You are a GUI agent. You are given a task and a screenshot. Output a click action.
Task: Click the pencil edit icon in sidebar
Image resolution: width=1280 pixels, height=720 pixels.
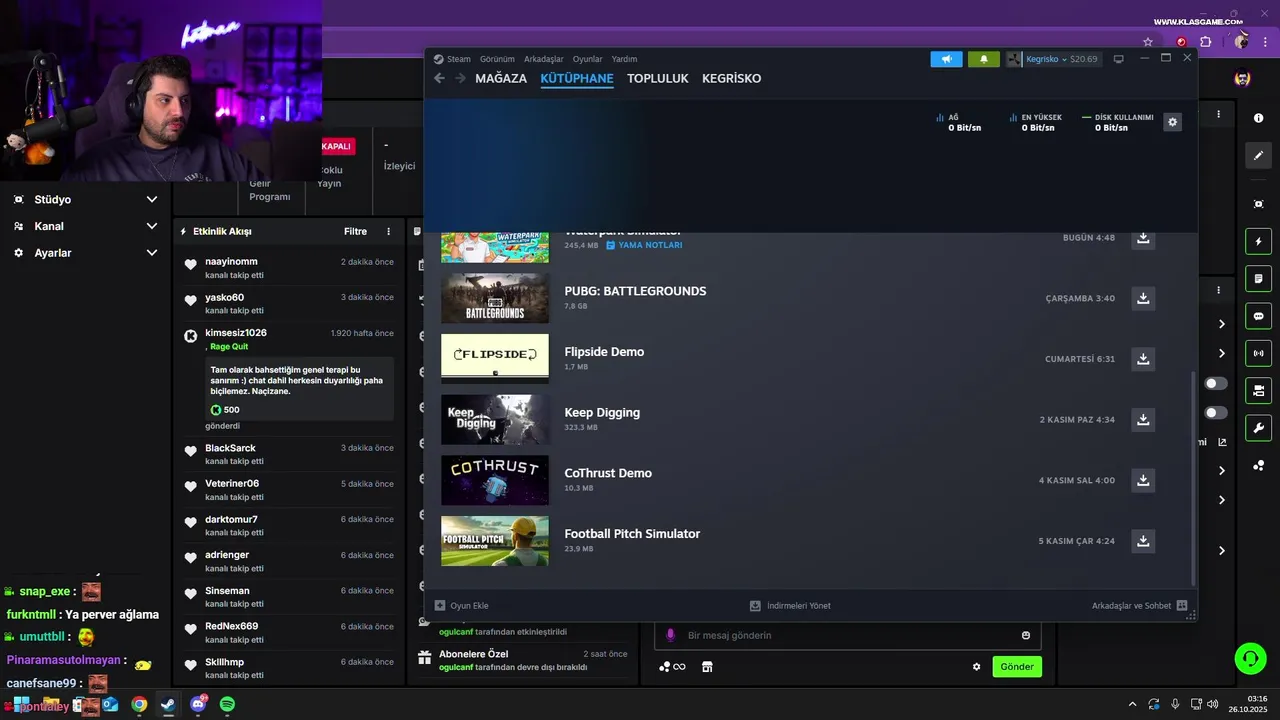click(x=1258, y=155)
